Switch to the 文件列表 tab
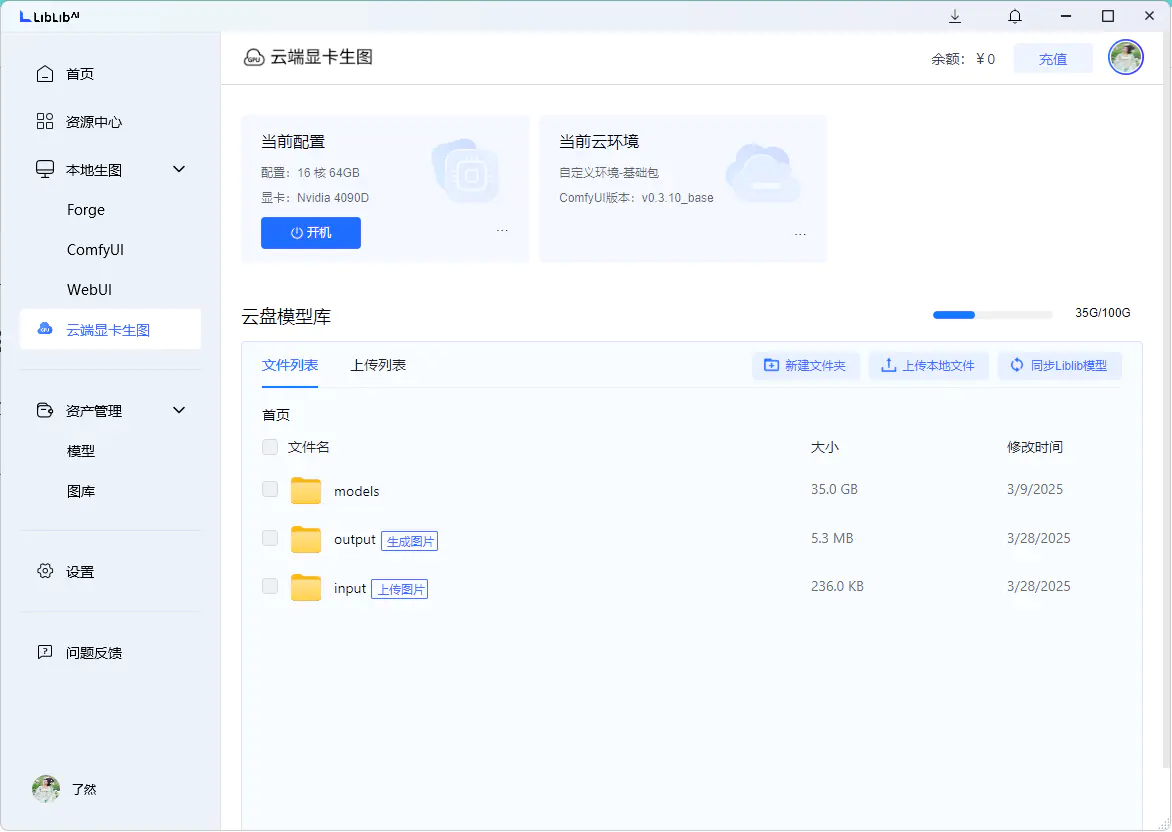The height and width of the screenshot is (832, 1172). pos(290,365)
